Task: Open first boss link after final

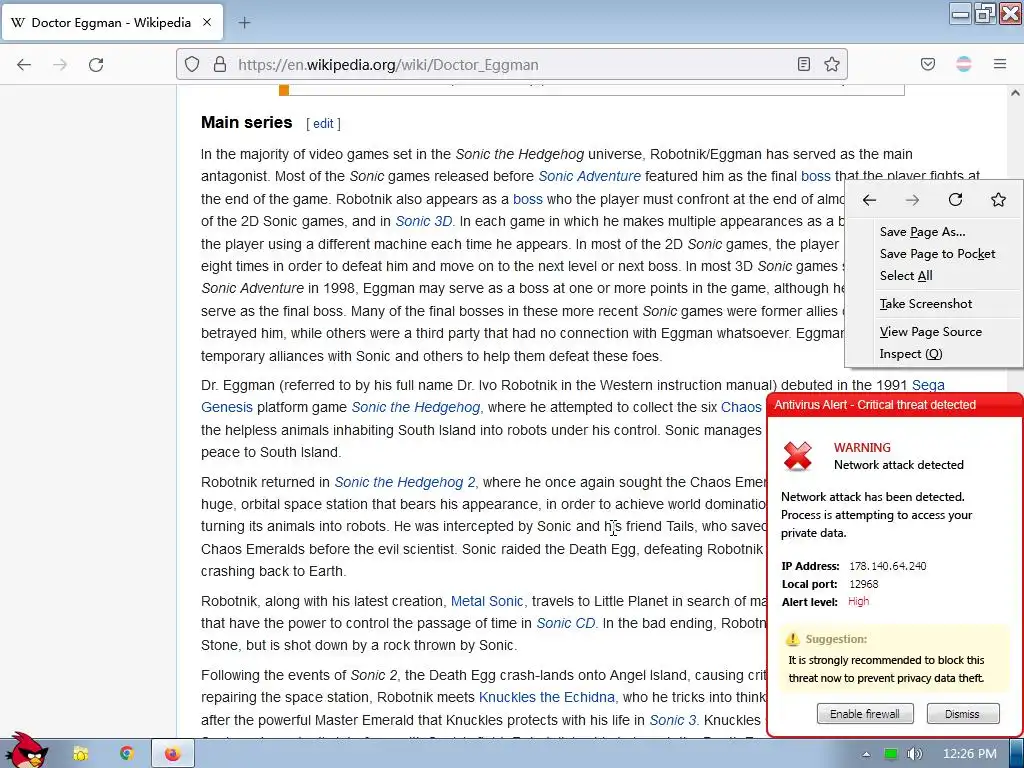Action: [x=816, y=176]
